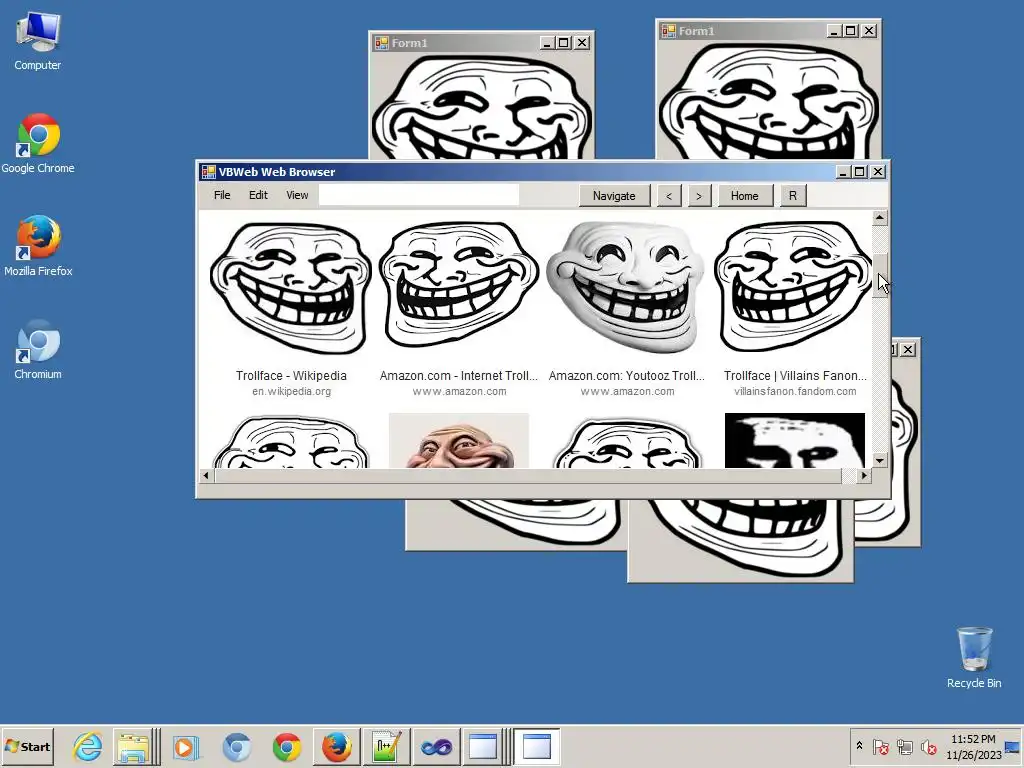Viewport: 1024px width, 768px height.
Task: Minimize the VBWeb Web Browser window
Action: (x=843, y=172)
